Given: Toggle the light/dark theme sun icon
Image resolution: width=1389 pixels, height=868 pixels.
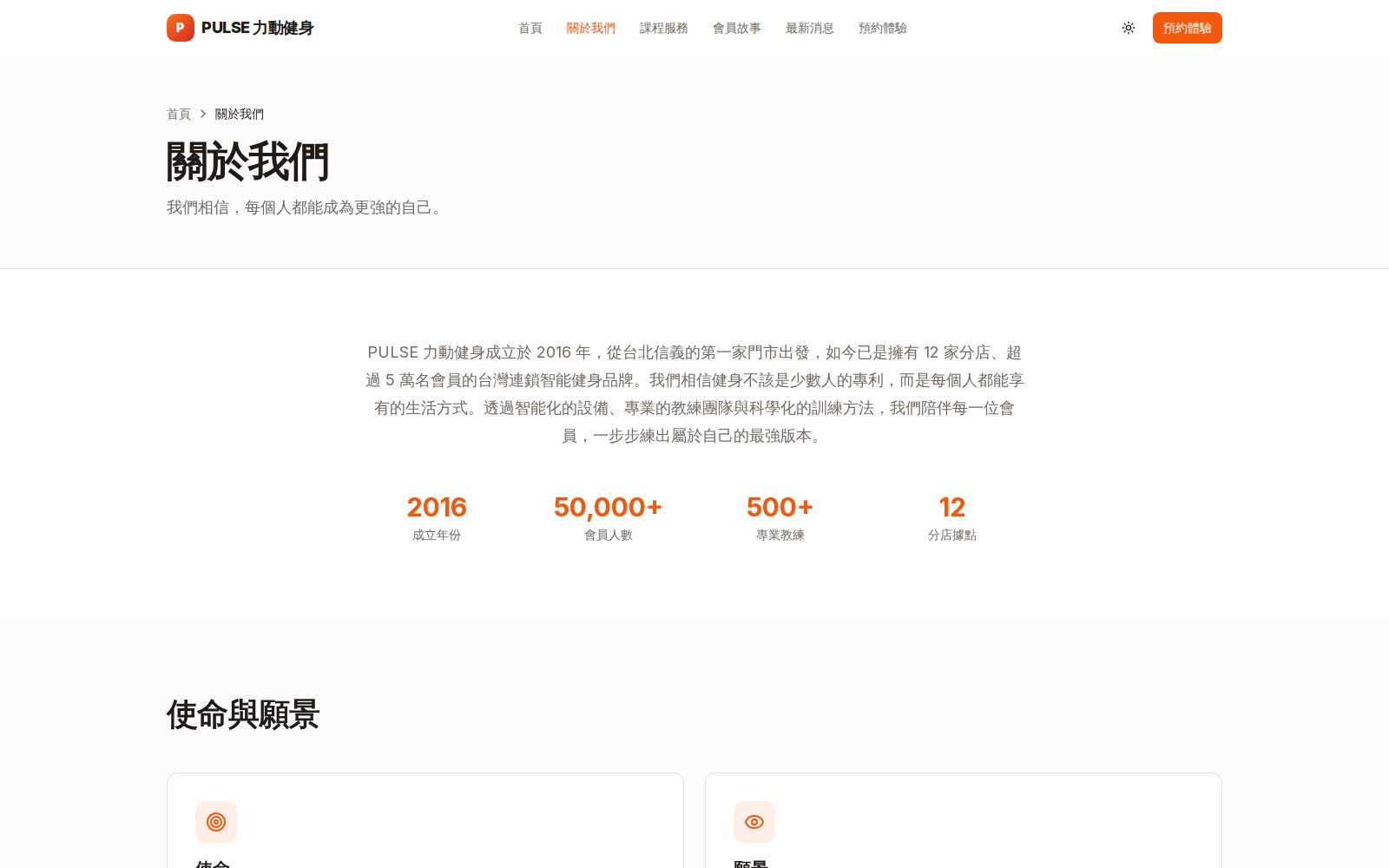Looking at the screenshot, I should click(x=1129, y=28).
